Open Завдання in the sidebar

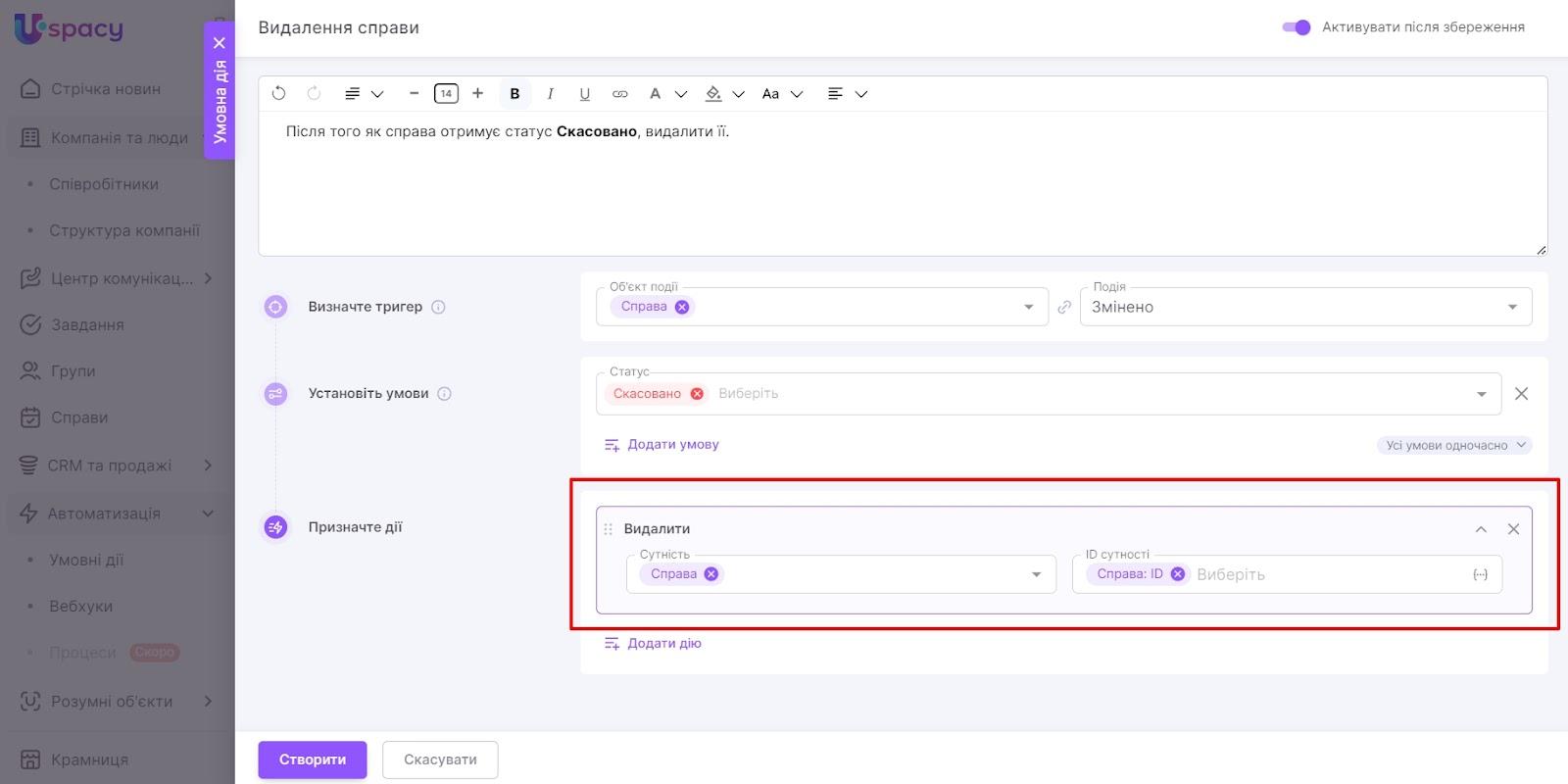[x=87, y=324]
